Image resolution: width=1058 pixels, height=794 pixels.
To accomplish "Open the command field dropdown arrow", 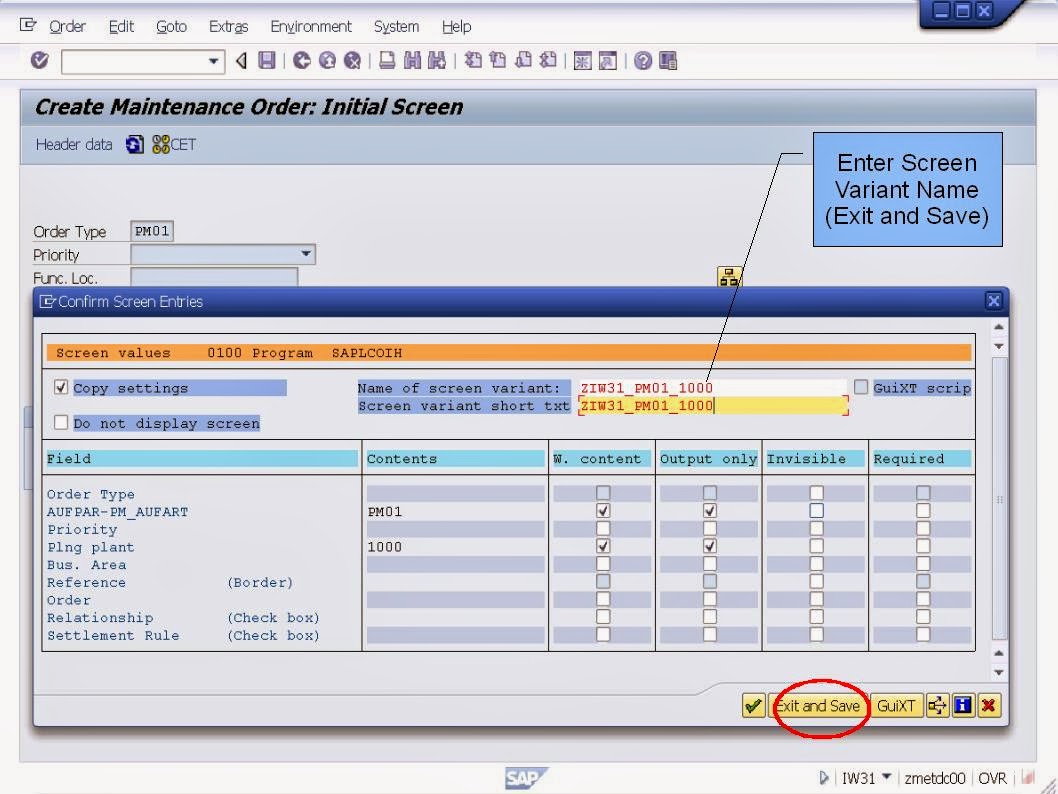I will tap(214, 61).
